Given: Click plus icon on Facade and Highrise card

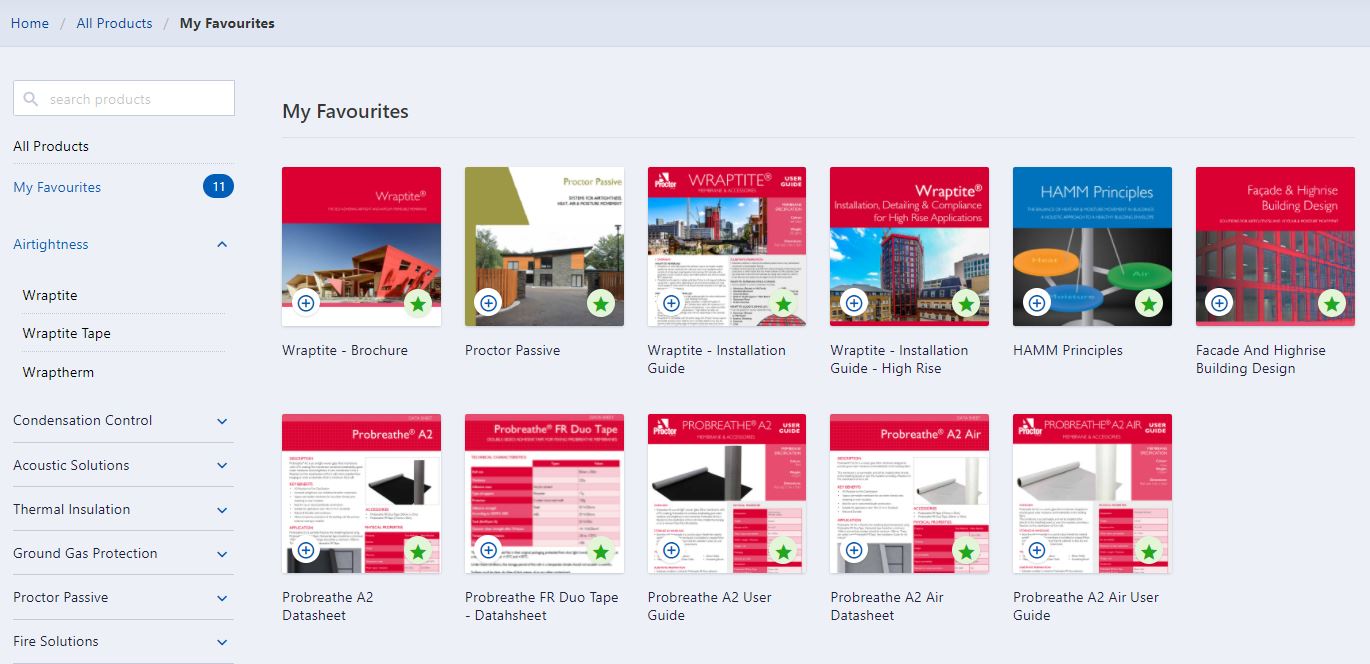Looking at the screenshot, I should pyautogui.click(x=1219, y=302).
